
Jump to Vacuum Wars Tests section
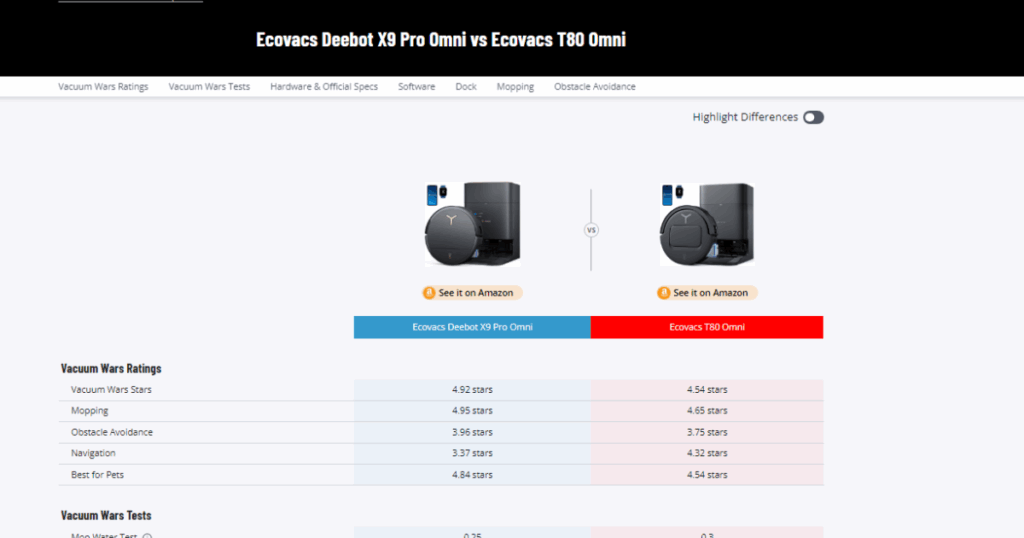click(209, 86)
